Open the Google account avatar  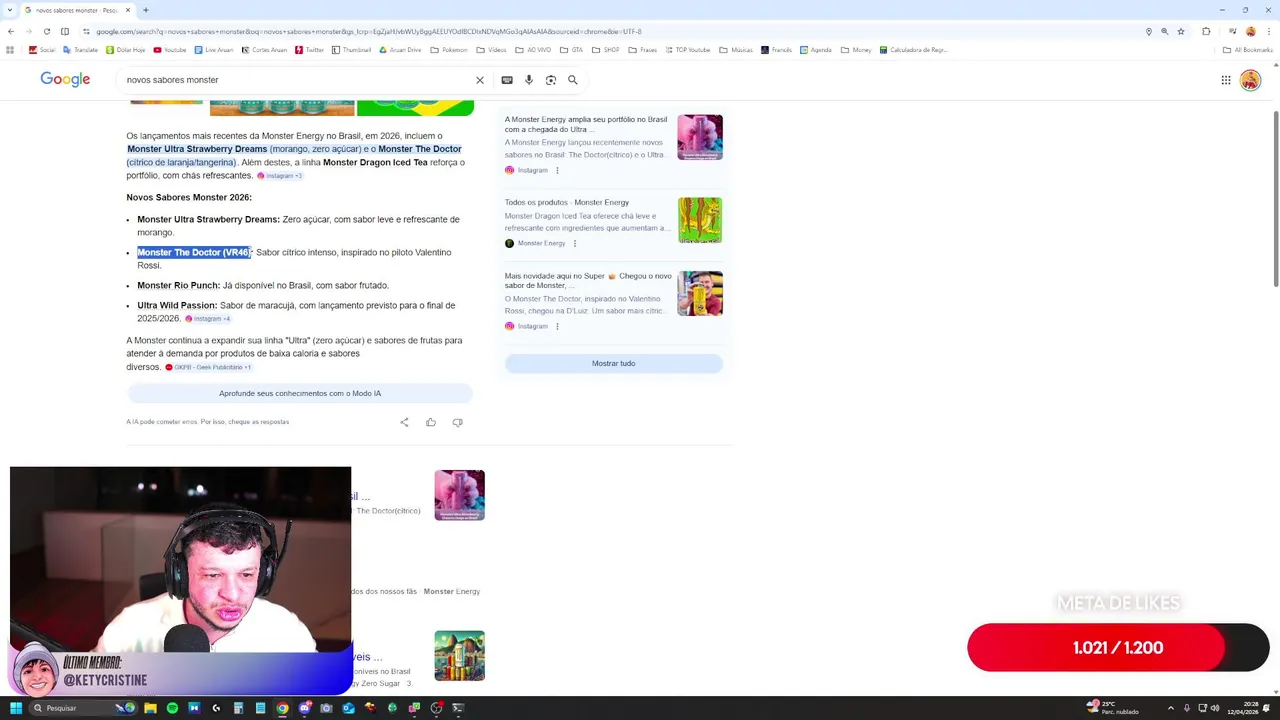pyautogui.click(x=1250, y=80)
